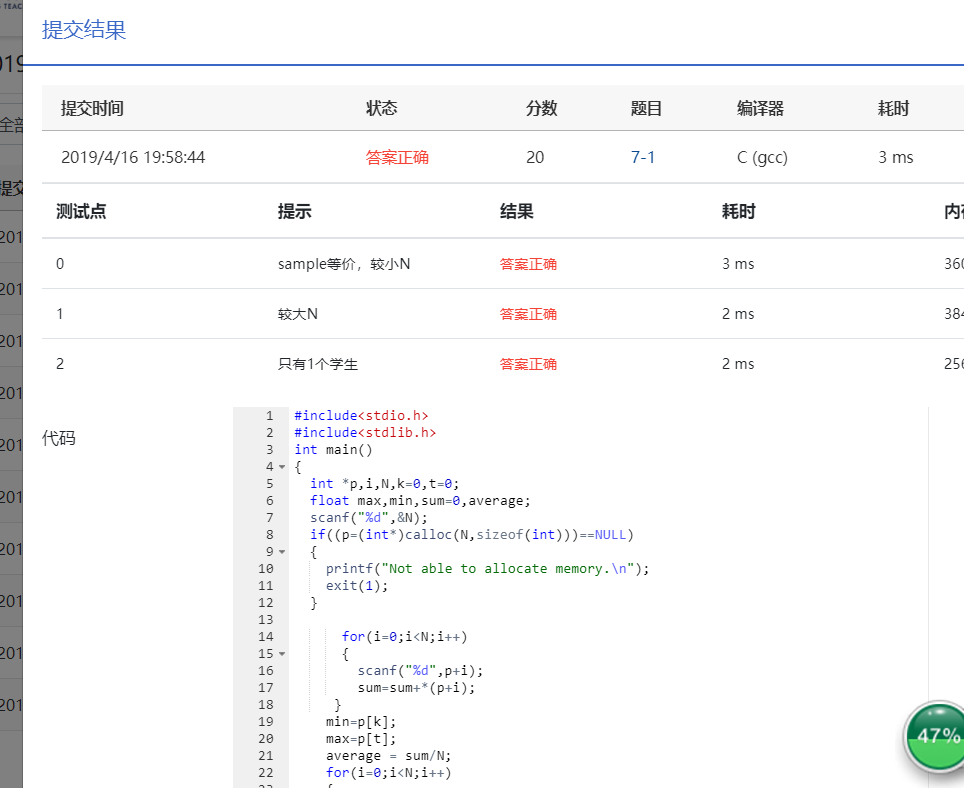Click hint text 较大N

[x=298, y=314]
